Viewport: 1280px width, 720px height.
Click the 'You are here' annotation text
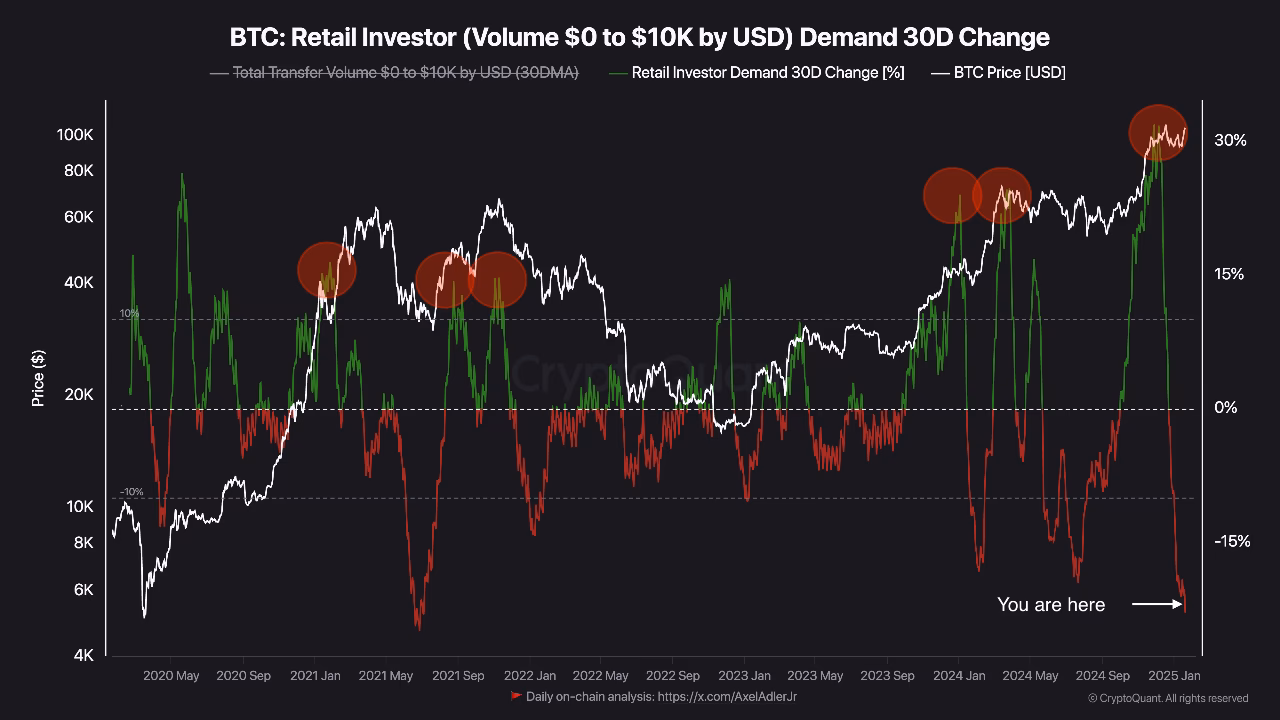pyautogui.click(x=1051, y=604)
